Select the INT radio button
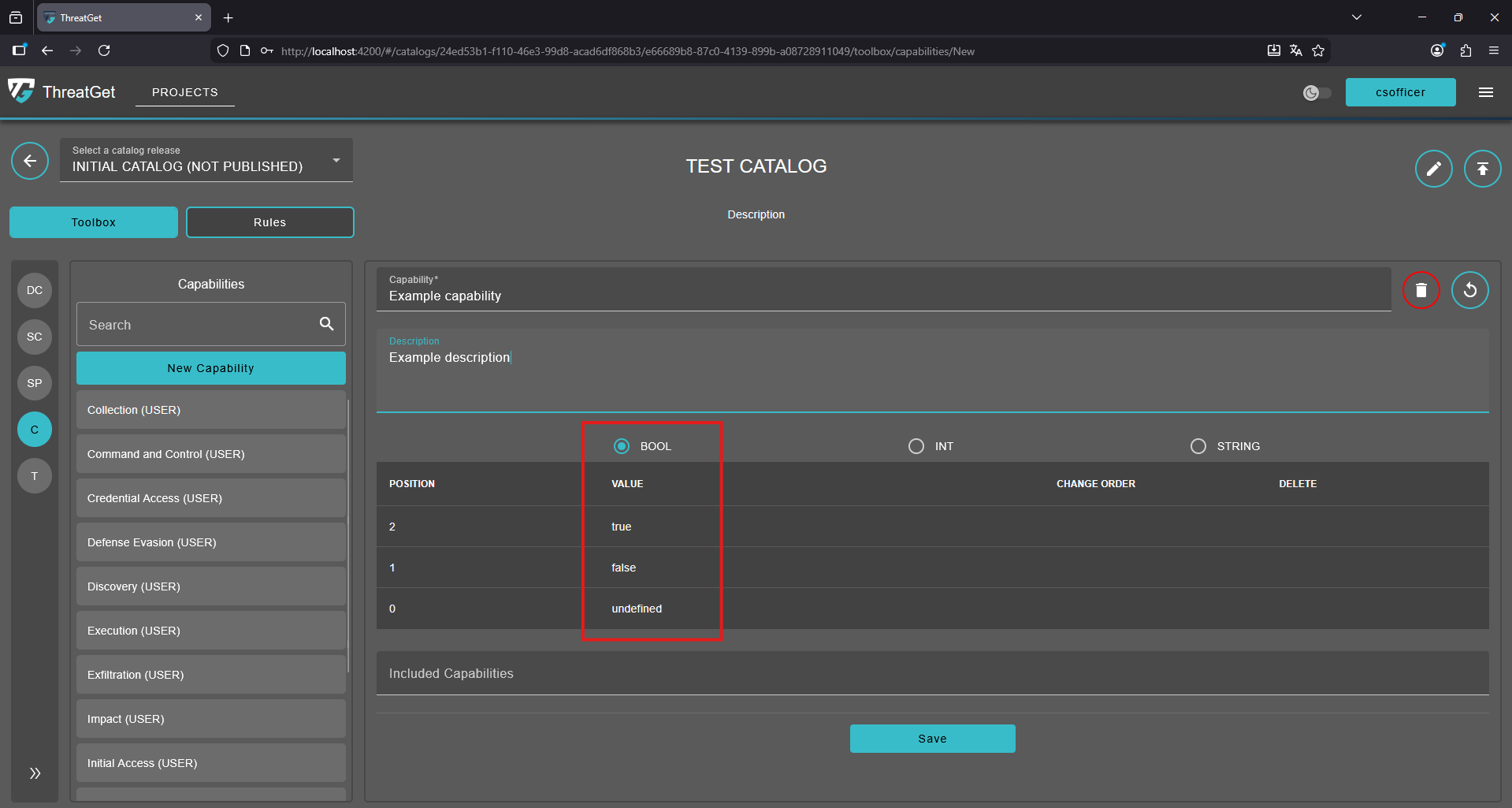The width and height of the screenshot is (1512, 808). 916,446
